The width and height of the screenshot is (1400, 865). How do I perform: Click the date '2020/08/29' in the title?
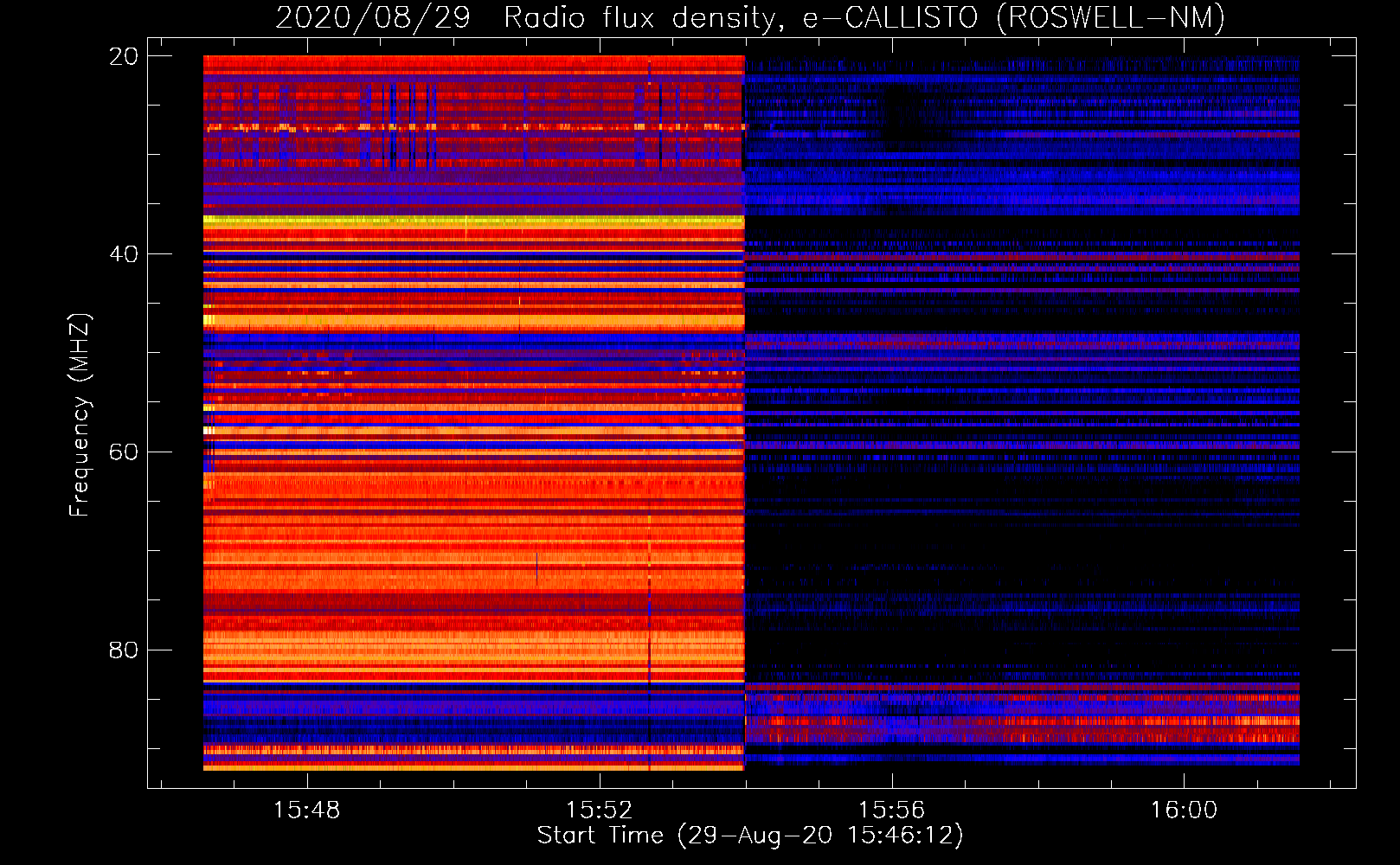pyautogui.click(x=373, y=17)
